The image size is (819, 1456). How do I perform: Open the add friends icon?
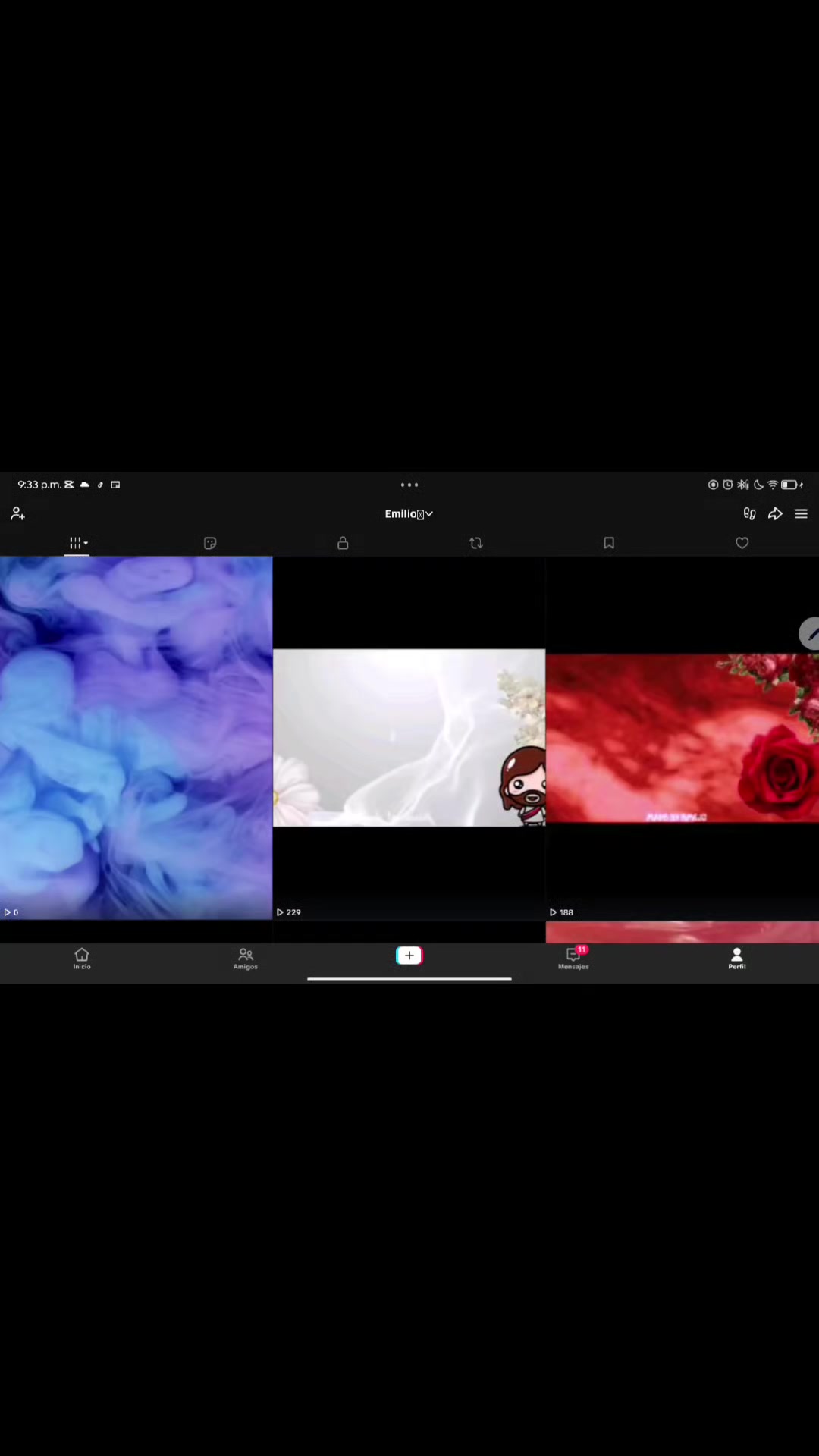[18, 514]
